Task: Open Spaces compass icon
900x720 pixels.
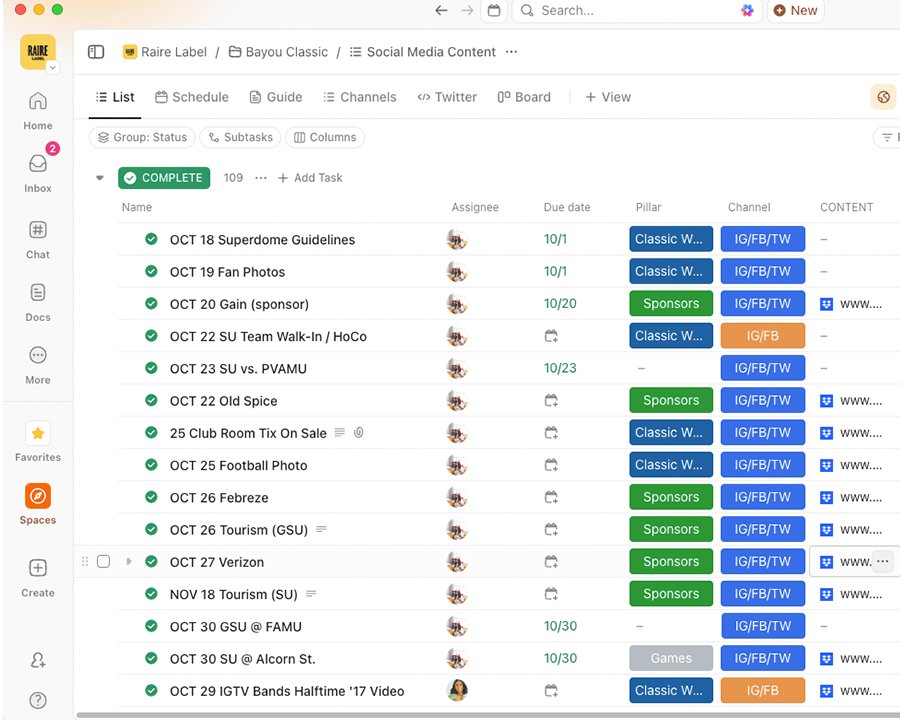Action: [38, 496]
